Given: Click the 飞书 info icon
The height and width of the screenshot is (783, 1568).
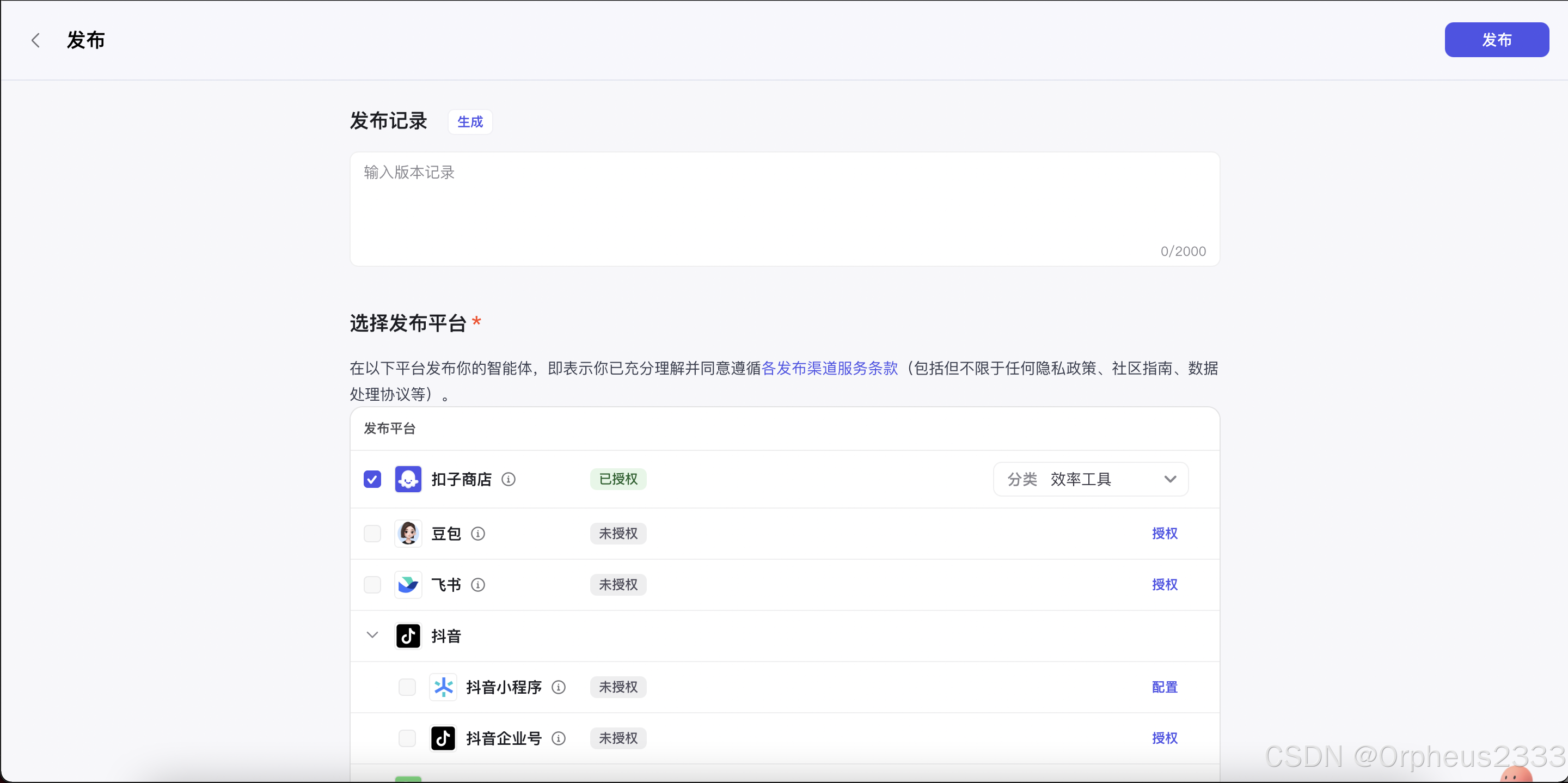Looking at the screenshot, I should (478, 584).
